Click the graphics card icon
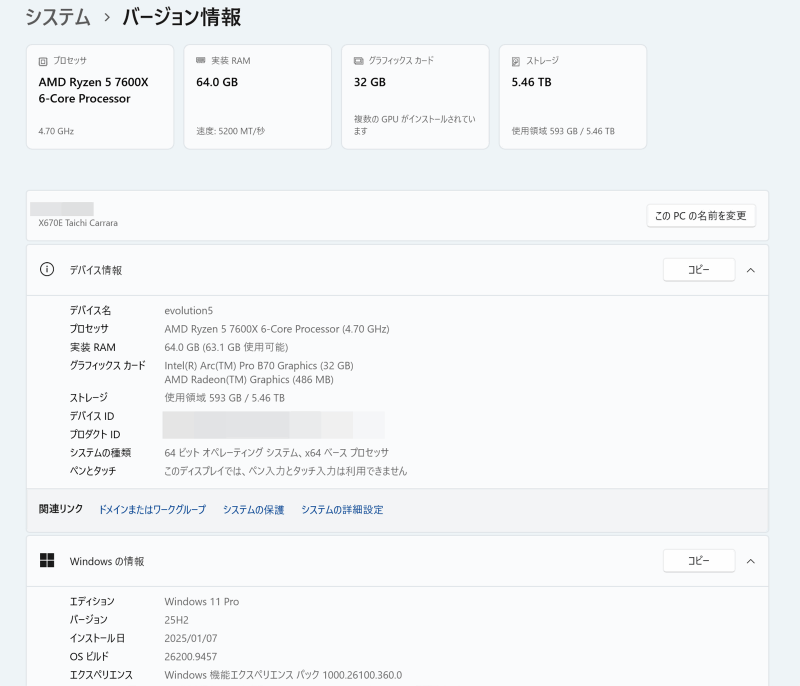The height and width of the screenshot is (686, 800). point(359,61)
